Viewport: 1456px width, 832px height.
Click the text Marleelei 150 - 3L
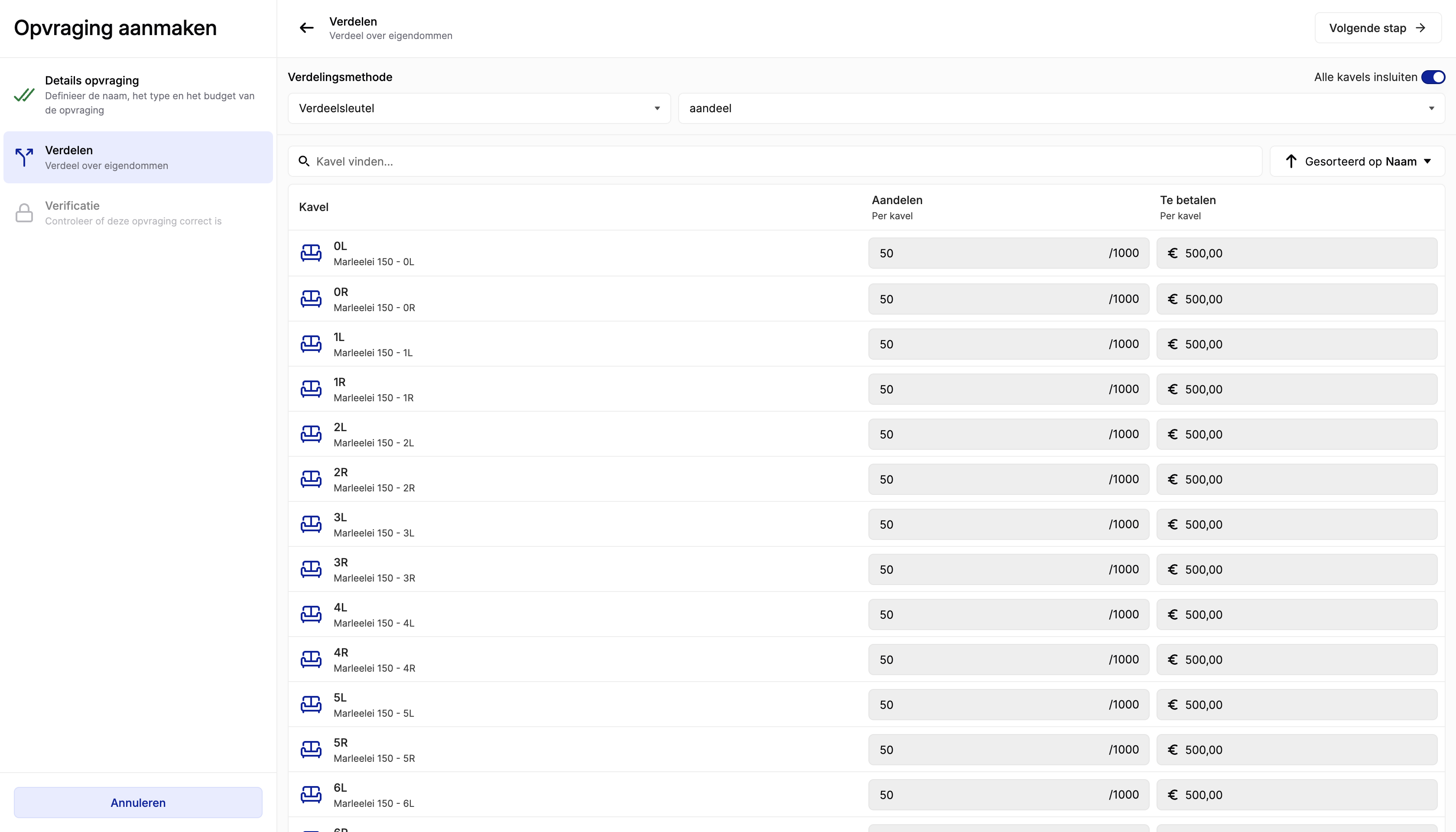pyautogui.click(x=374, y=533)
